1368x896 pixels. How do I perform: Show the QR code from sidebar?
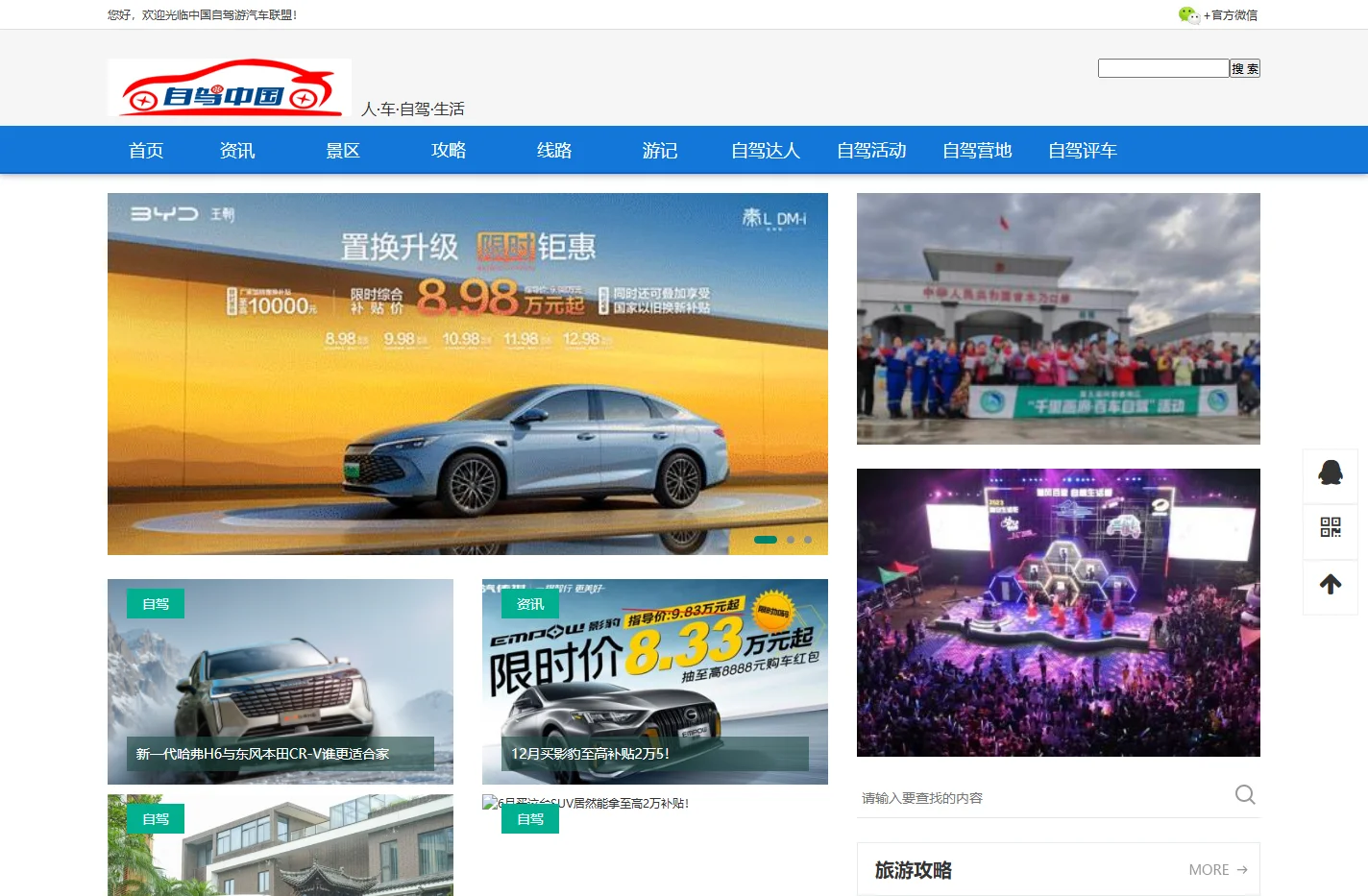[x=1331, y=527]
